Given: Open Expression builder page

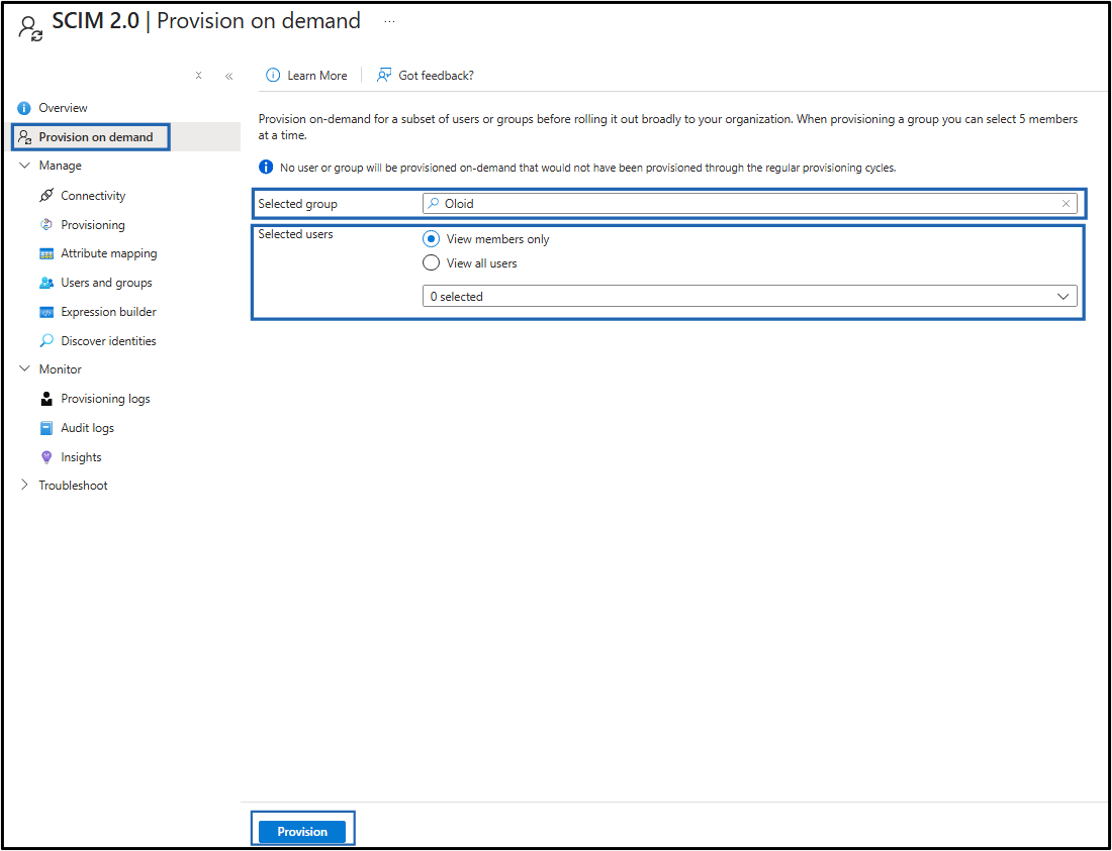Looking at the screenshot, I should (109, 311).
